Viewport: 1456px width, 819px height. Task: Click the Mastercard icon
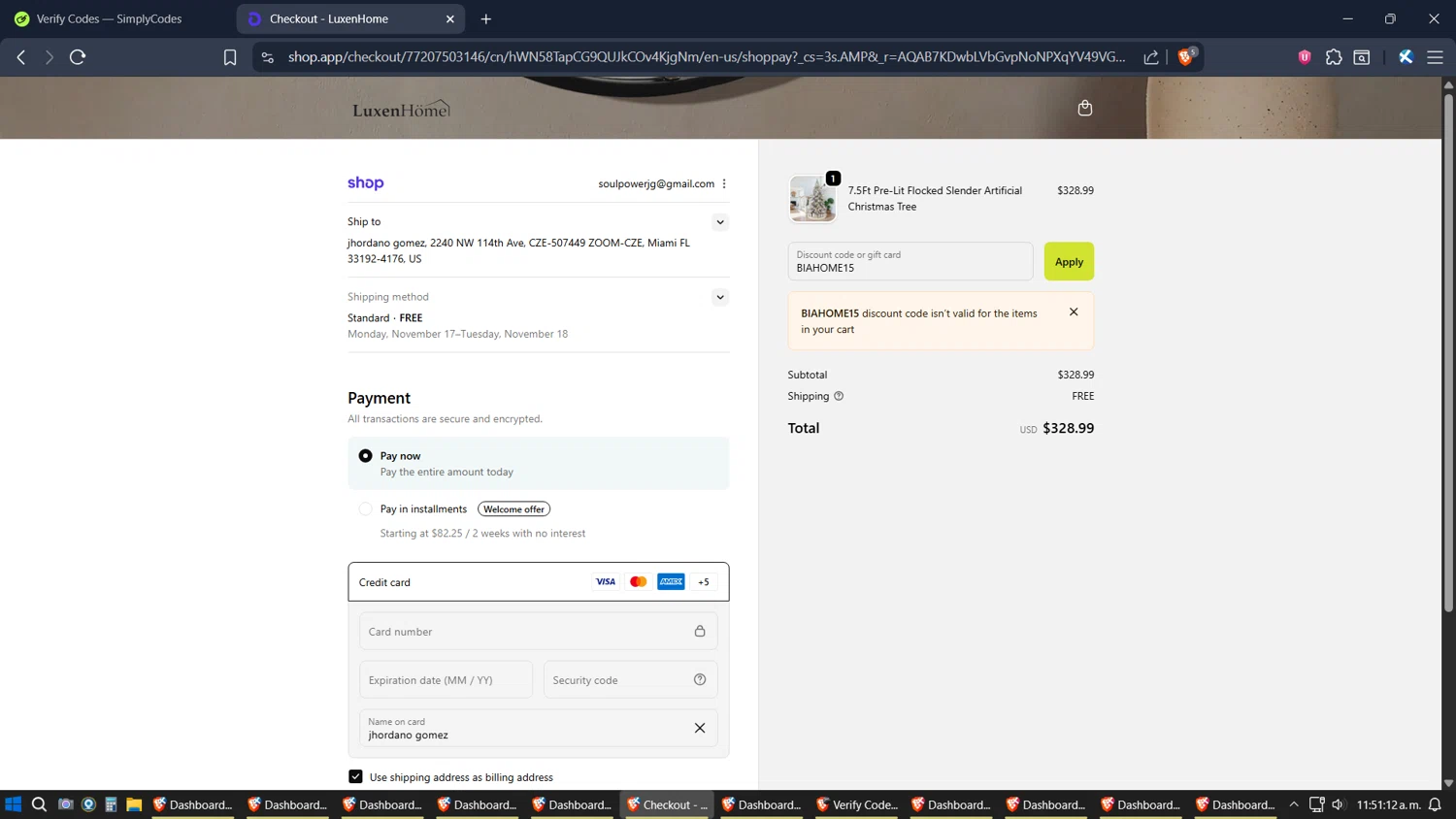pyautogui.click(x=638, y=582)
